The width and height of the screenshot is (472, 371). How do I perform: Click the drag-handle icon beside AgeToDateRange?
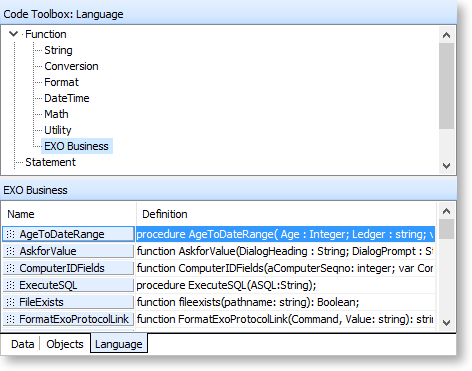tap(10, 234)
